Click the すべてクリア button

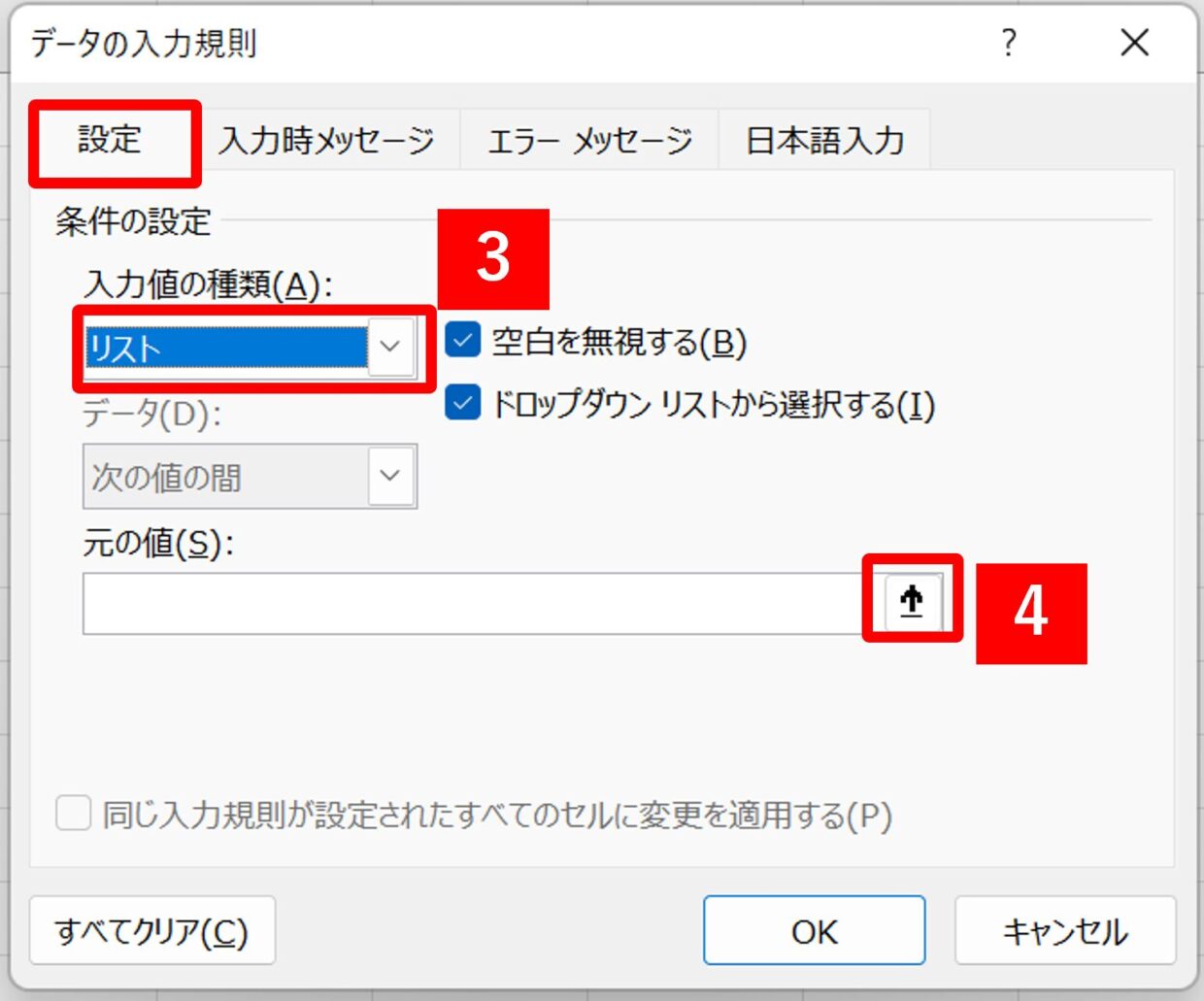[x=152, y=930]
